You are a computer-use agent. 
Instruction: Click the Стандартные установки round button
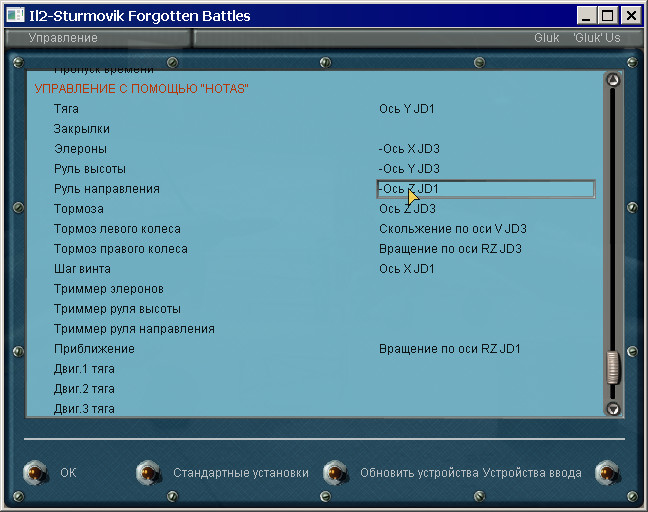pyautogui.click(x=148, y=472)
